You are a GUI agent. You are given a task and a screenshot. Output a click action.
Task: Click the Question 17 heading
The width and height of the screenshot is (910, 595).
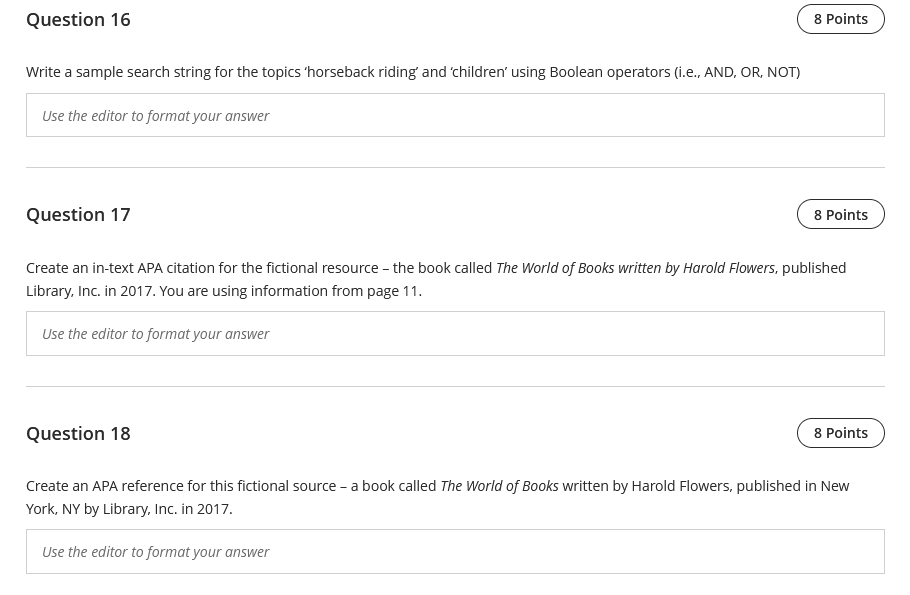click(x=78, y=214)
